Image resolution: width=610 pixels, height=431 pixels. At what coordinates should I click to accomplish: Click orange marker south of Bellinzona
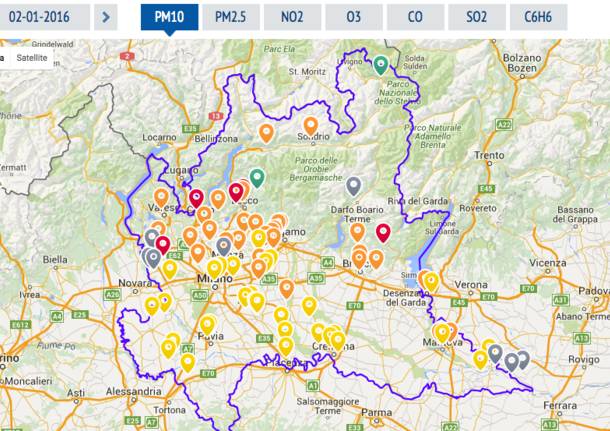coord(266,132)
